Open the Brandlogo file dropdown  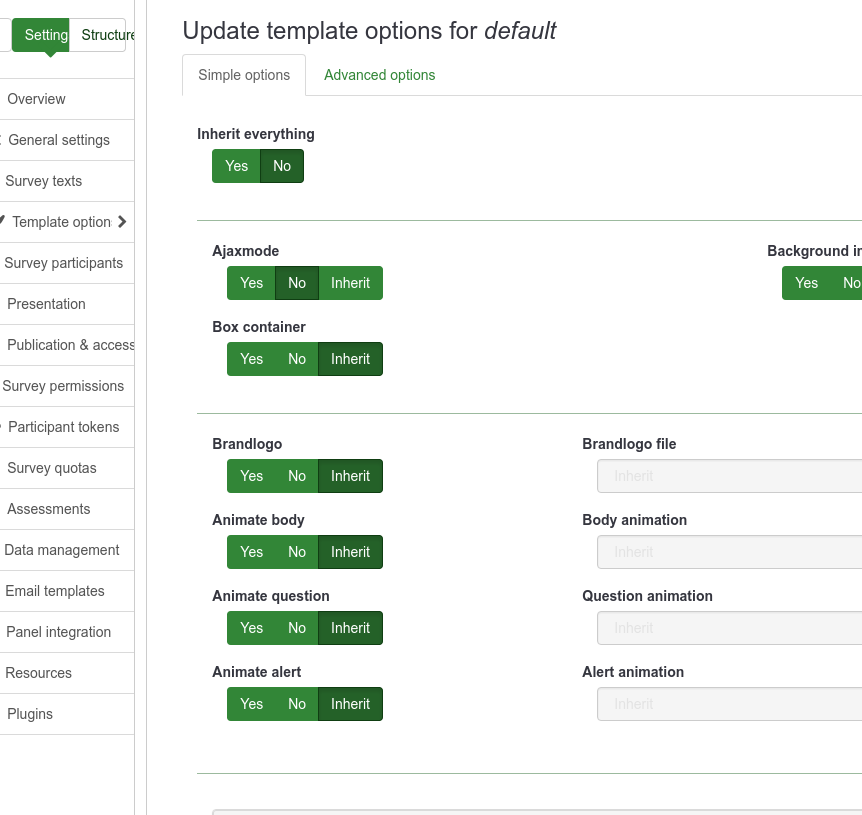729,476
